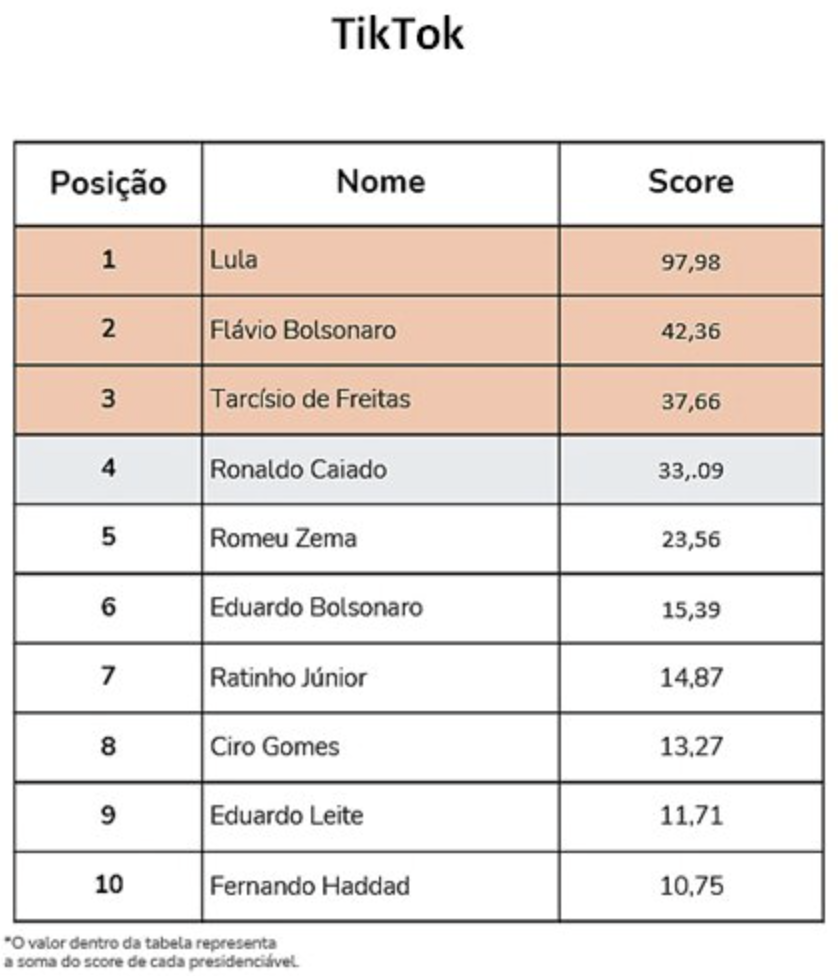Screen dimensions: 838x976
Task: Click the footnote text below the table
Action: pyautogui.click(x=150, y=952)
